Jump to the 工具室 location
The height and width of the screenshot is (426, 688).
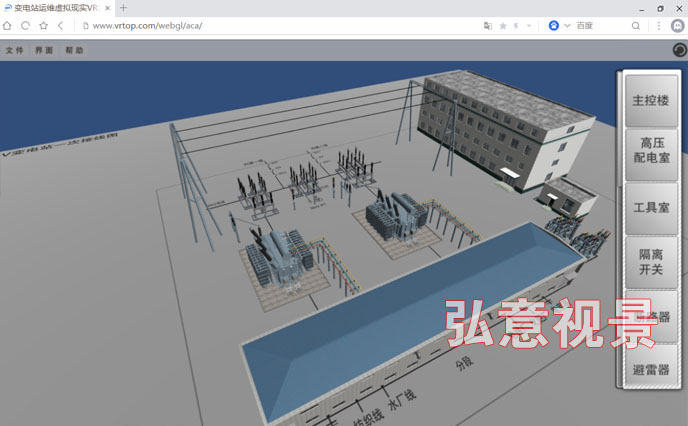[650, 207]
